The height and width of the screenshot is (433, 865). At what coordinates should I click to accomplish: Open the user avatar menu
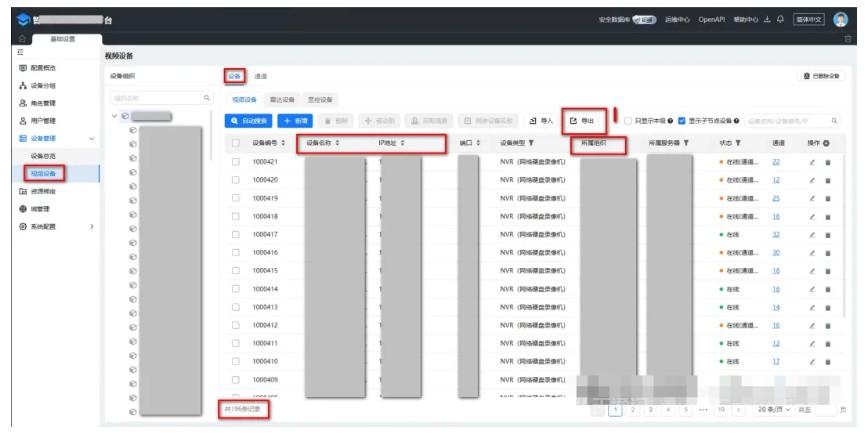(x=840, y=19)
